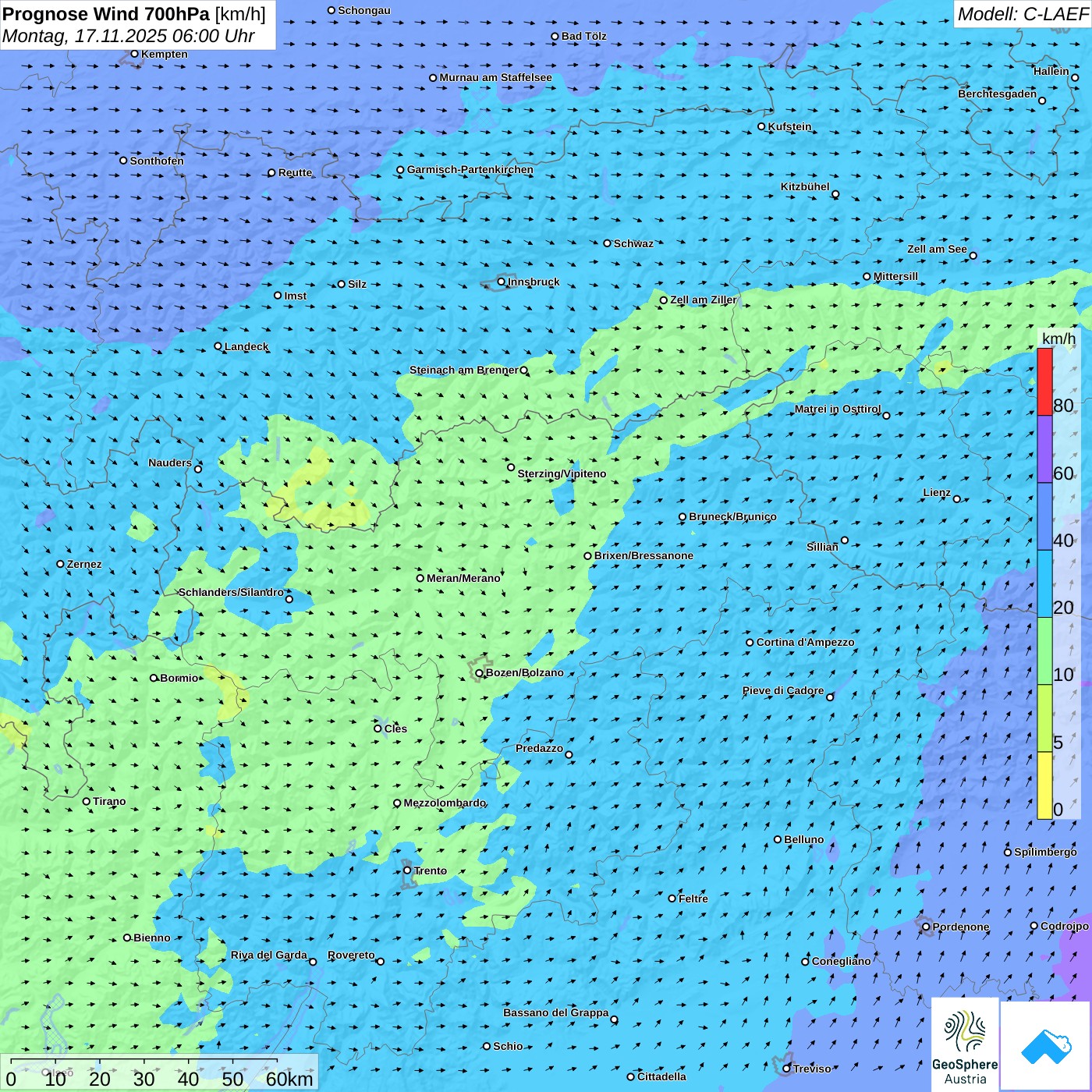This screenshot has height=1092, width=1092.
Task: Click the Steinach am Brenner label
Action: coord(463,370)
